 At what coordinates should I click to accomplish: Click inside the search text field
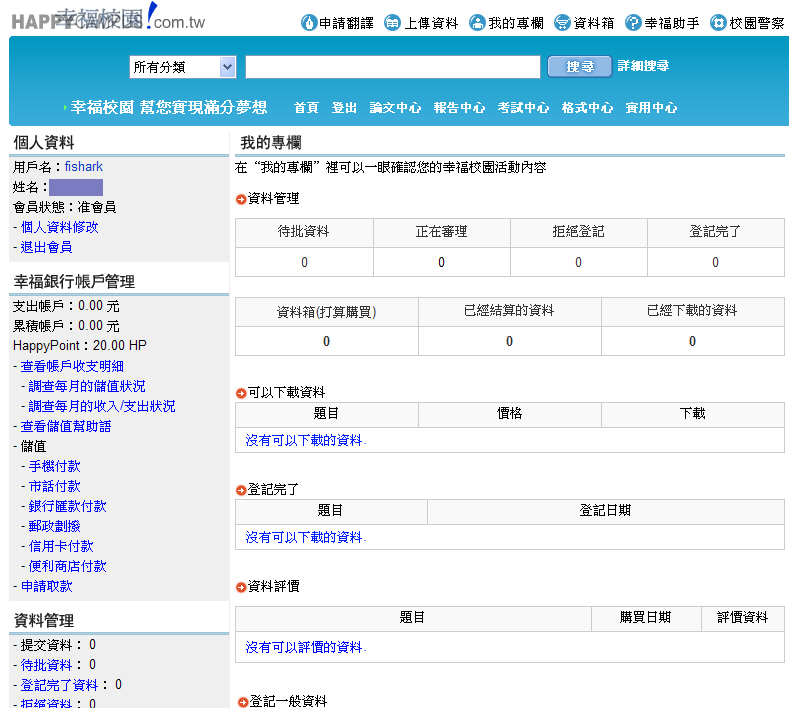pyautogui.click(x=392, y=67)
